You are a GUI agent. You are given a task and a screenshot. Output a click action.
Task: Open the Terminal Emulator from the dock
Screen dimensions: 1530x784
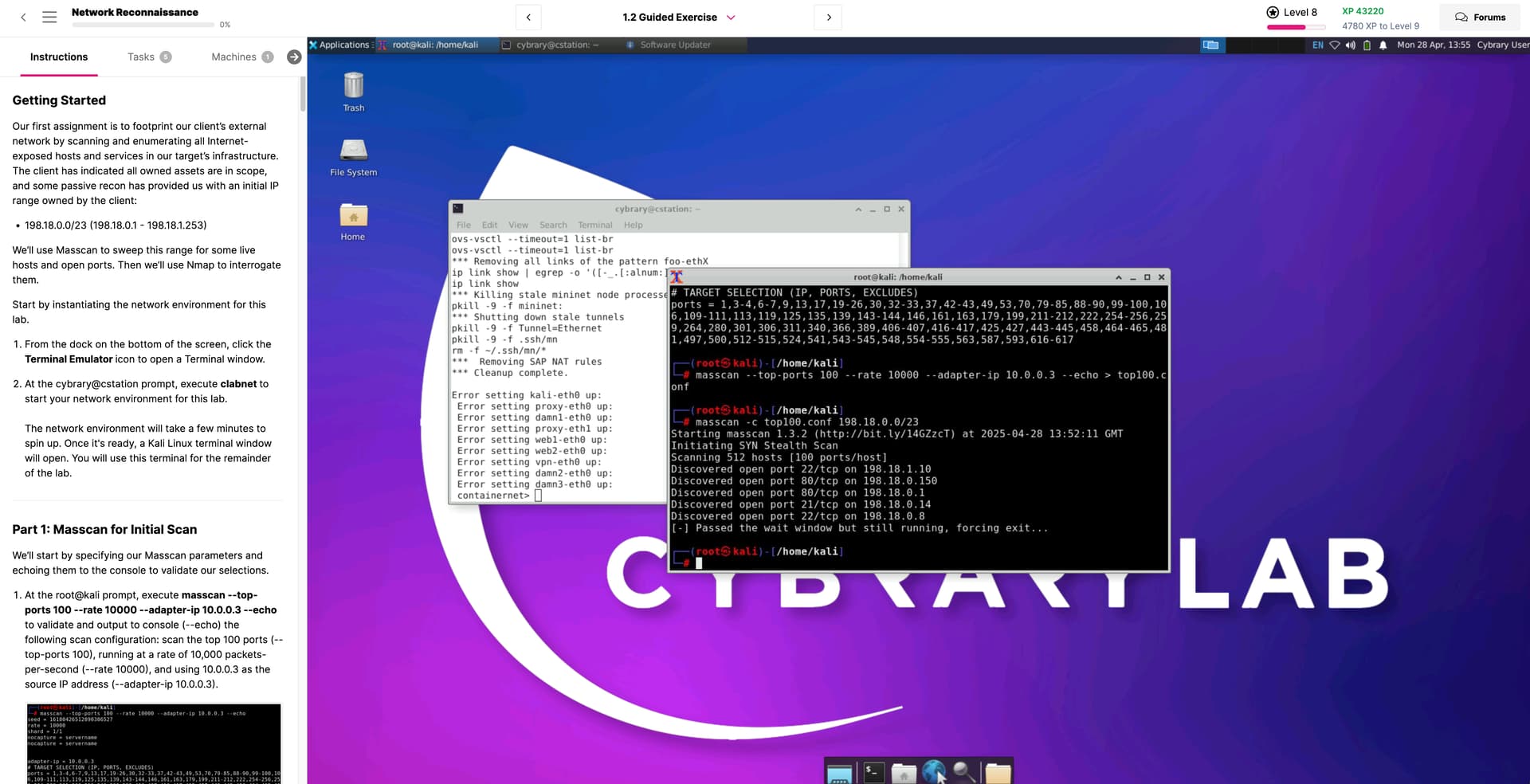873,771
